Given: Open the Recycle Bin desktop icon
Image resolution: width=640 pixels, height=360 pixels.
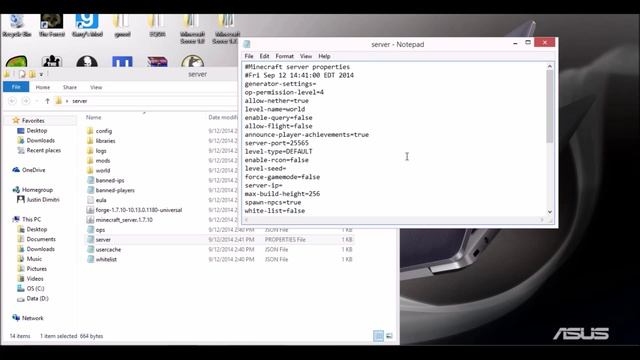Looking at the screenshot, I should point(17,25).
